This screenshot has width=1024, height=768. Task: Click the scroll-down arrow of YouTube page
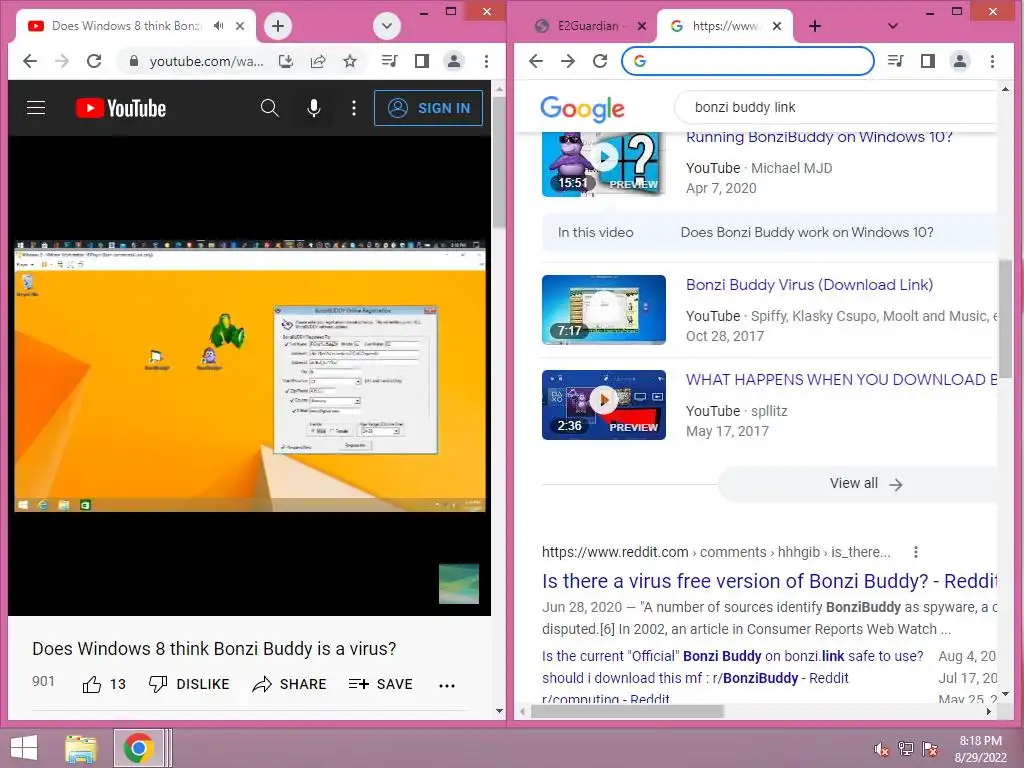click(x=499, y=711)
